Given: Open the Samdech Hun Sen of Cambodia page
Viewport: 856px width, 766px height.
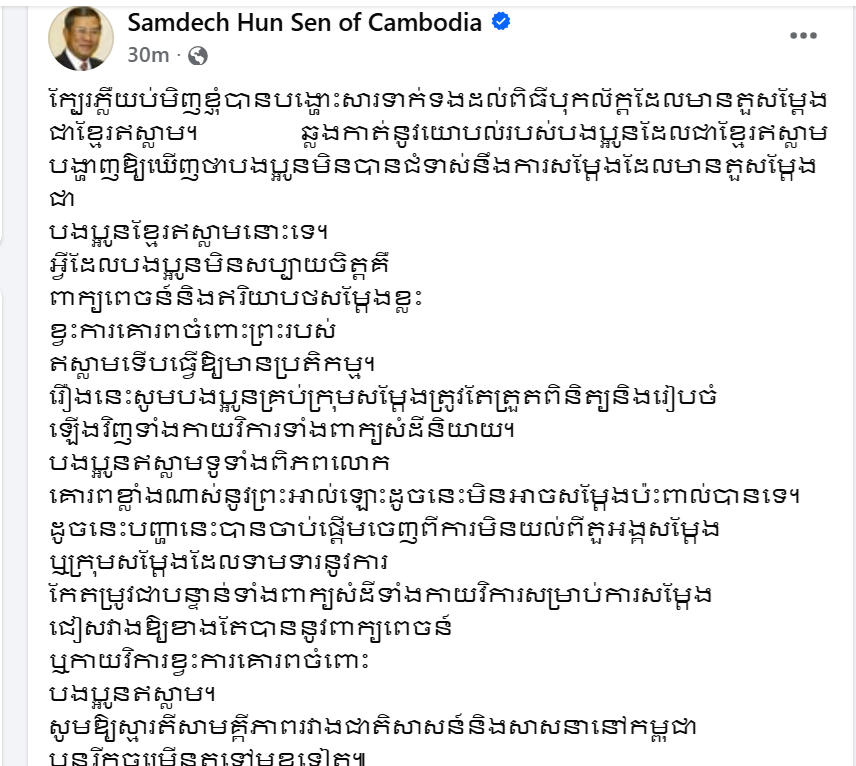Looking at the screenshot, I should (304, 23).
